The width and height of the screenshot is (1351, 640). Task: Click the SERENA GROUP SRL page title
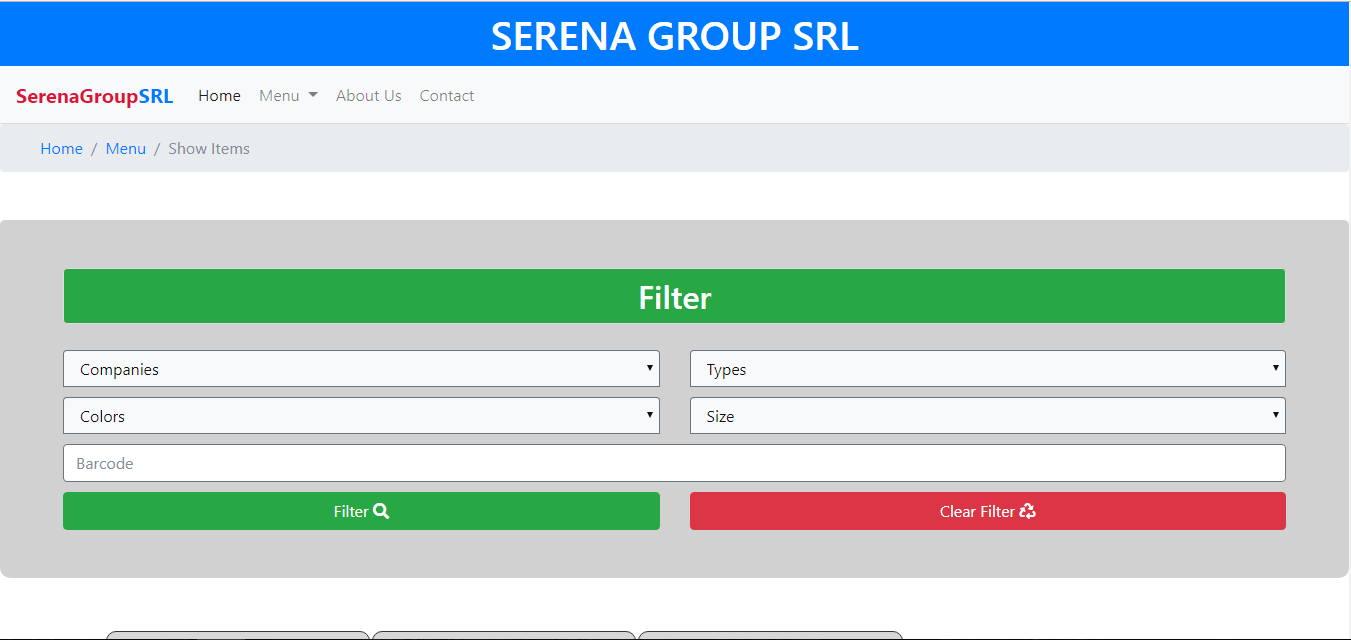click(x=674, y=36)
